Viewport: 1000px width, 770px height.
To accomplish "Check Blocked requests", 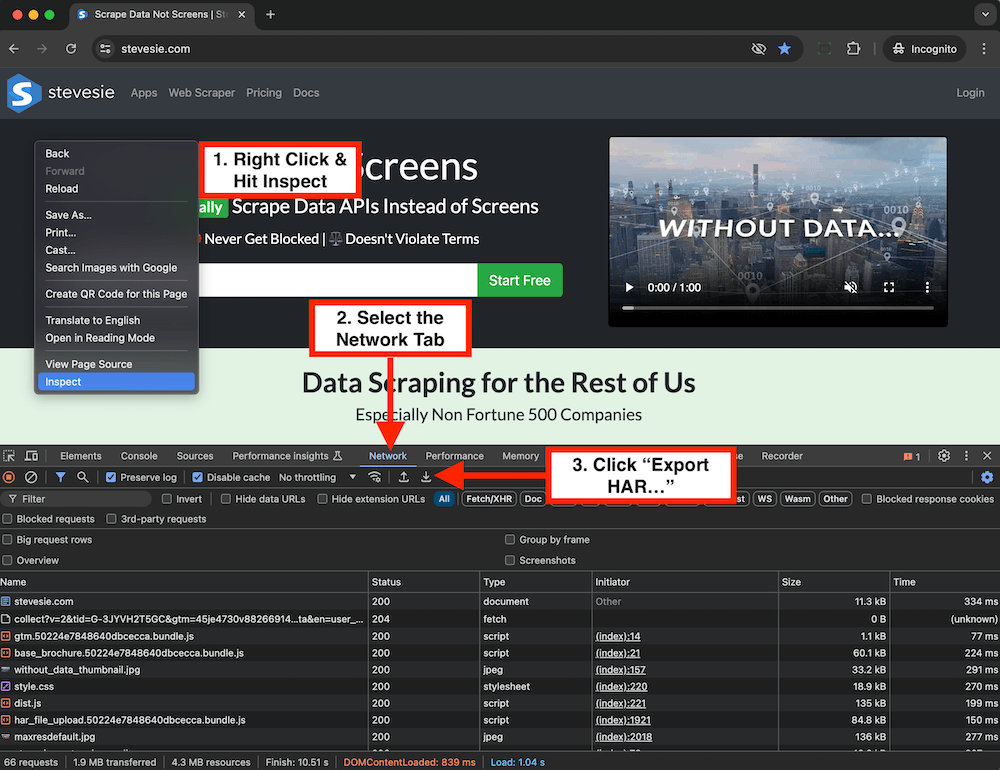I will pos(8,519).
